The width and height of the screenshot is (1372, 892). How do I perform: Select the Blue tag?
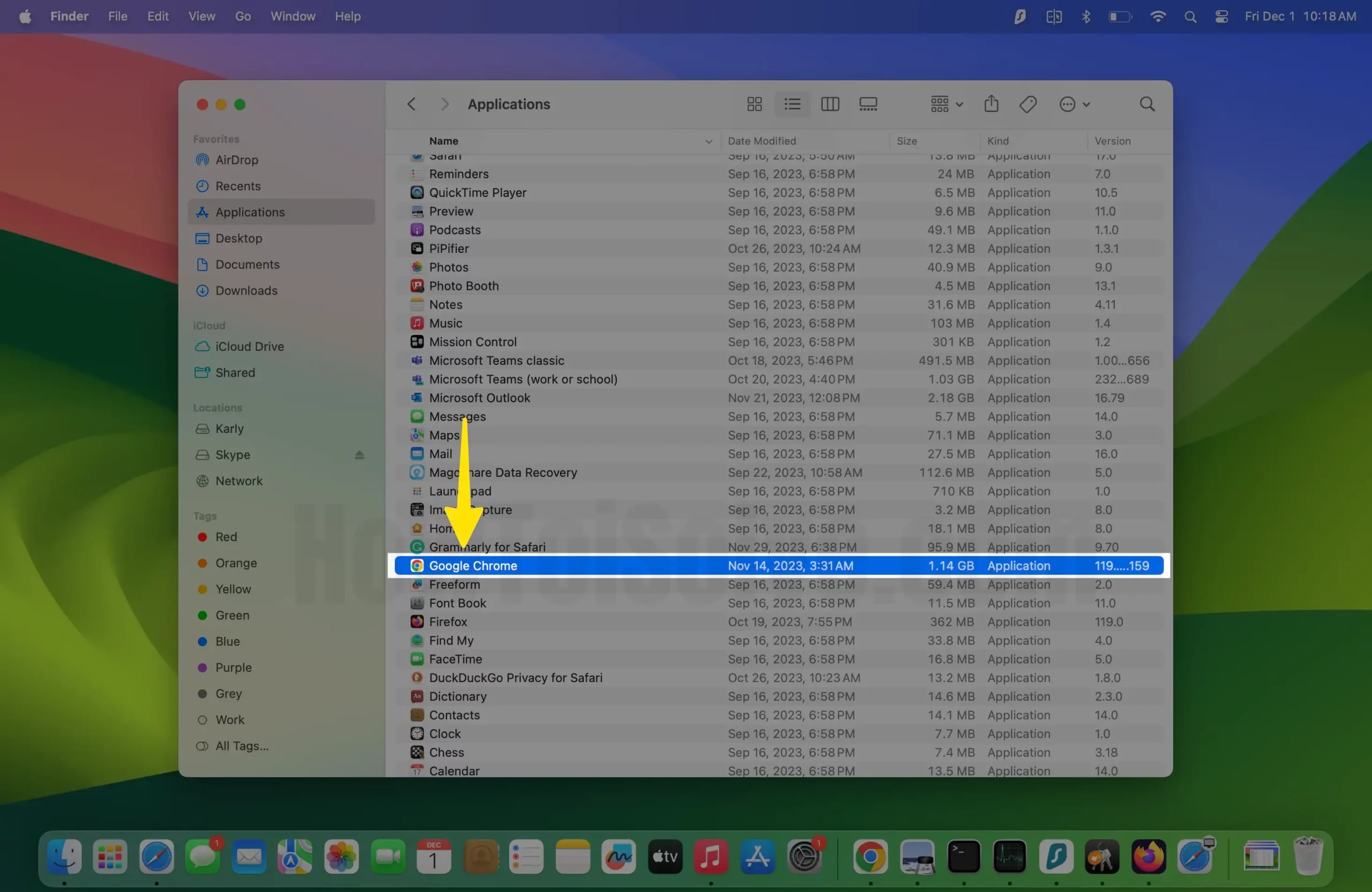(281, 641)
